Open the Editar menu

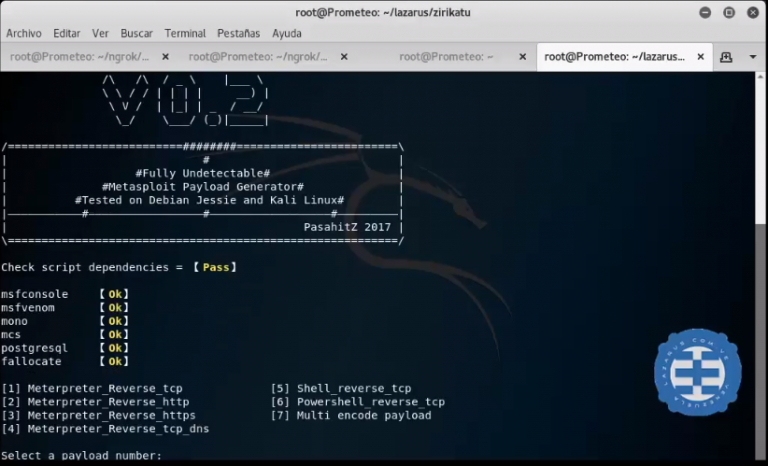pyautogui.click(x=67, y=33)
